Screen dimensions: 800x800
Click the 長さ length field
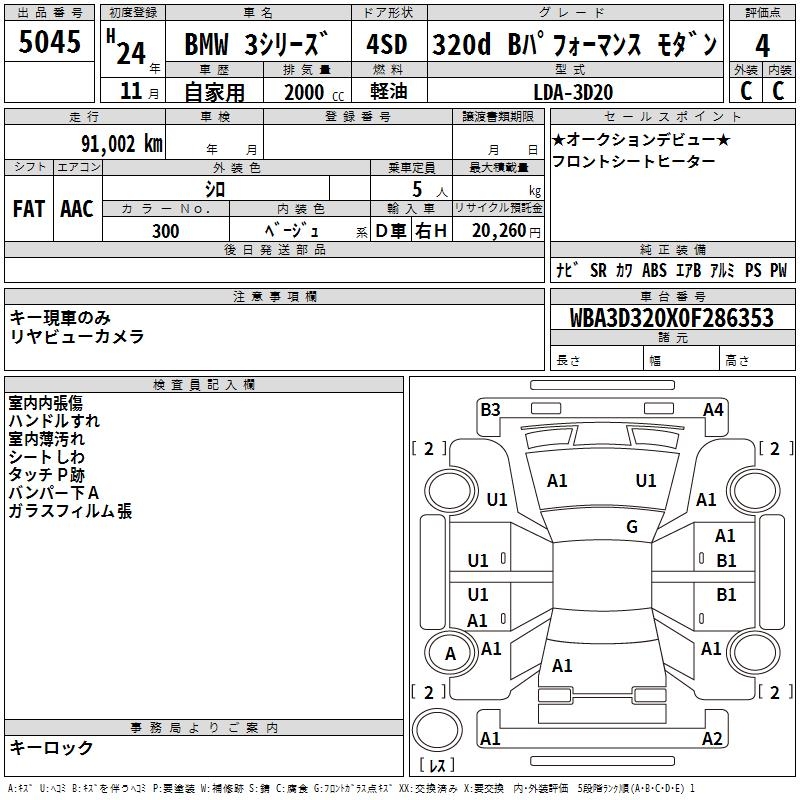click(x=596, y=360)
